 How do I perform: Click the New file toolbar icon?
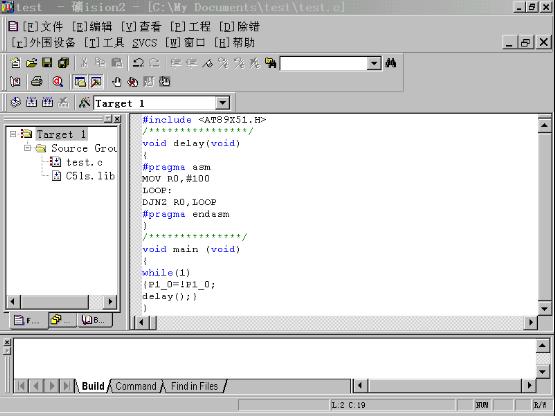click(x=15, y=63)
